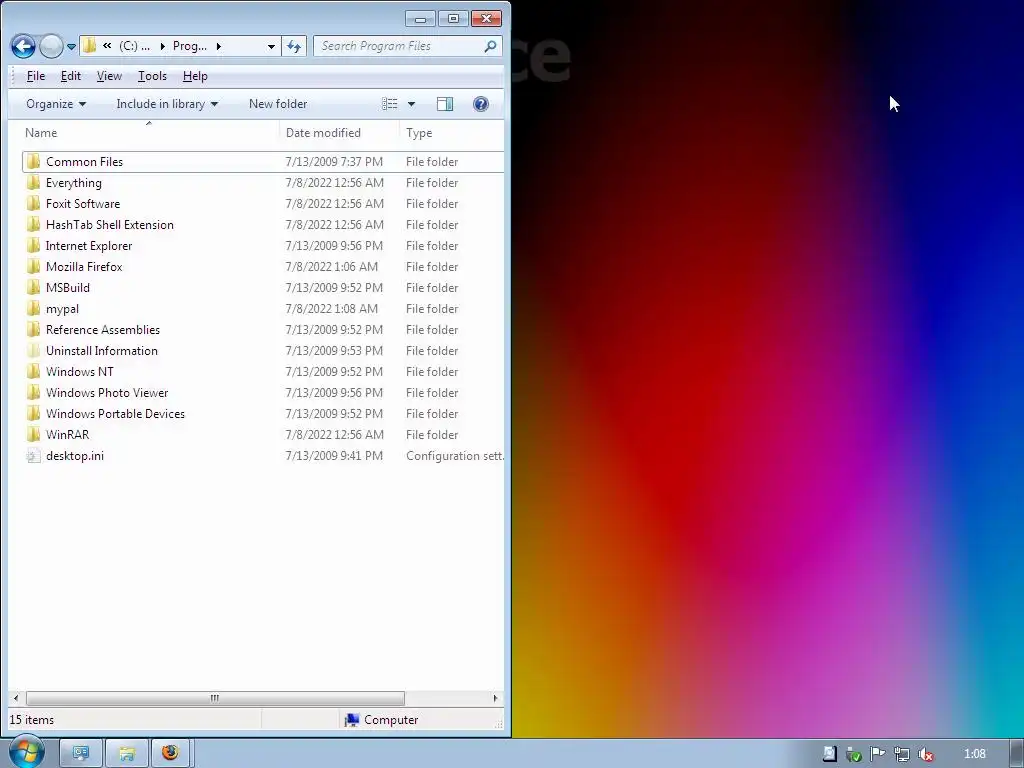Open the More view options arrow

click(x=411, y=104)
